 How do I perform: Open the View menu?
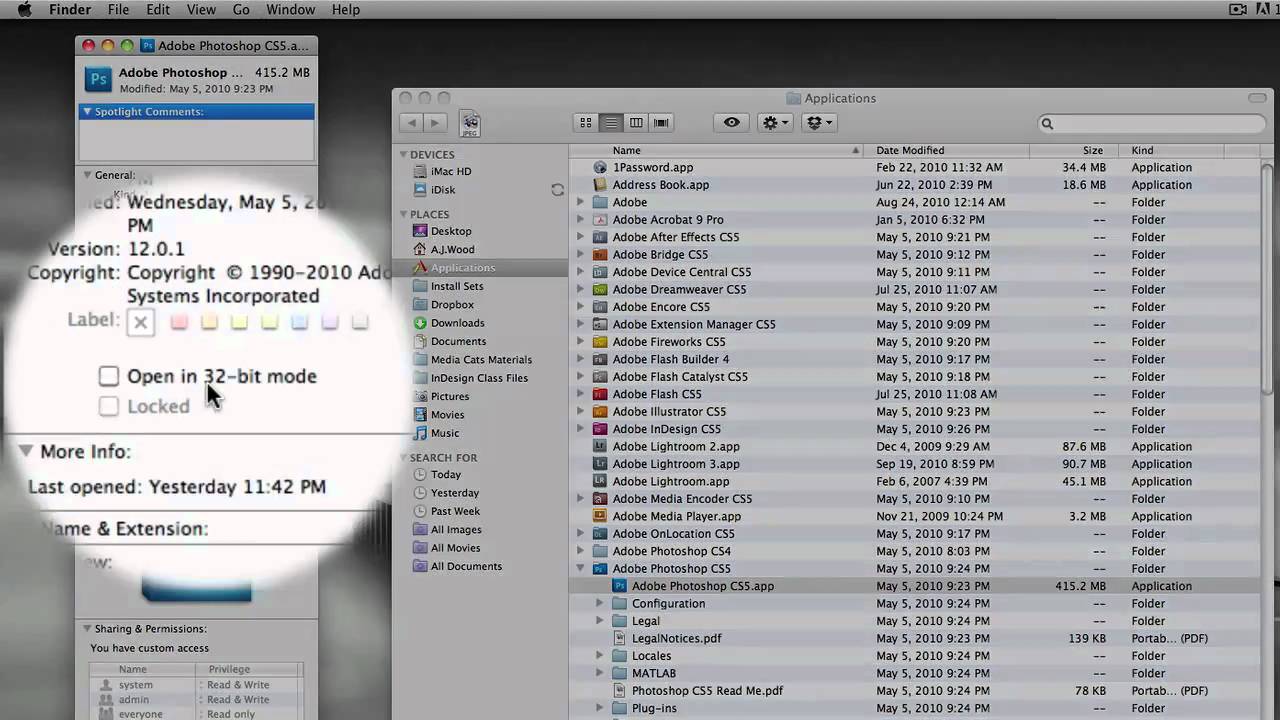coord(201,10)
